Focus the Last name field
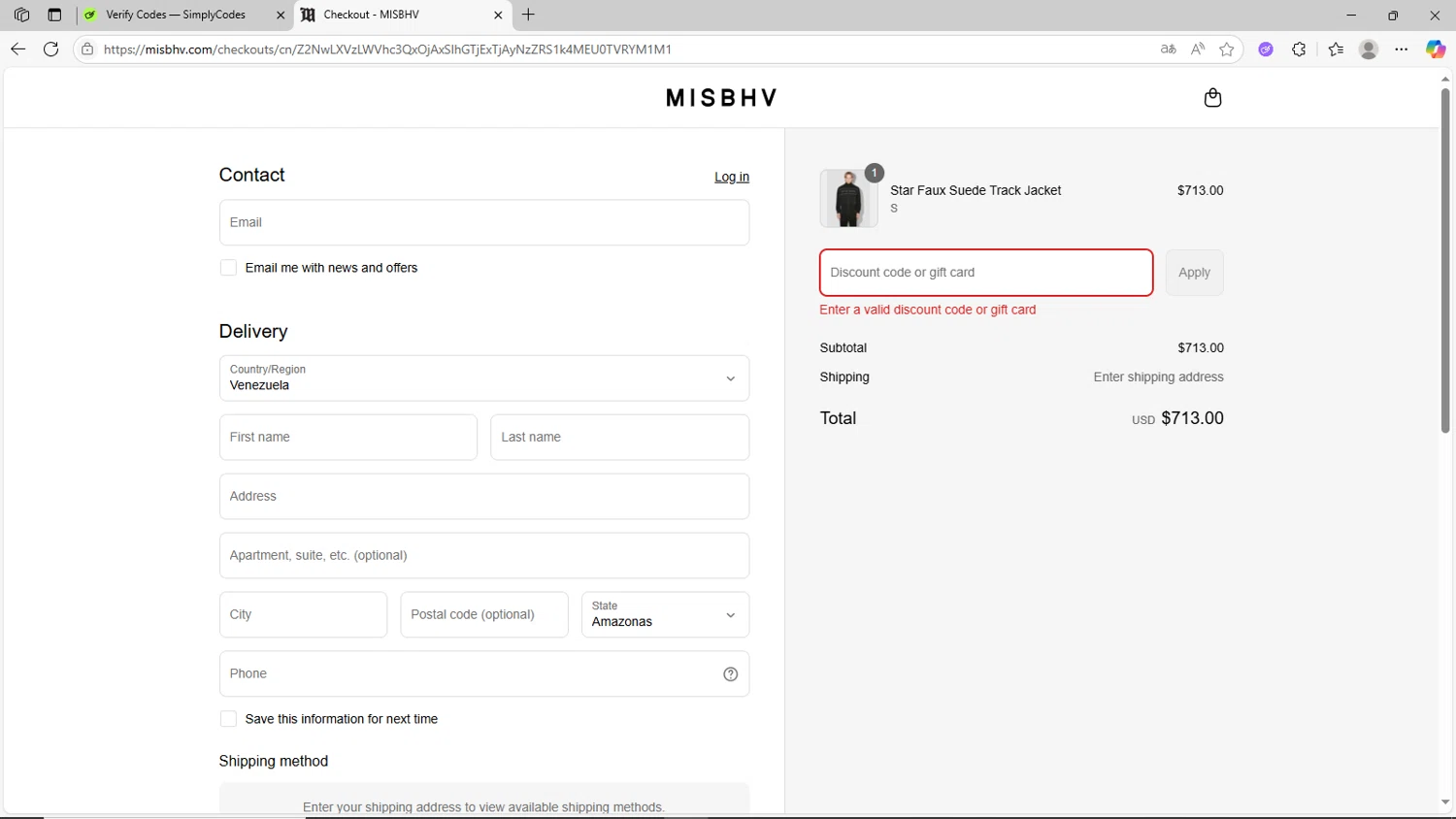 (619, 438)
